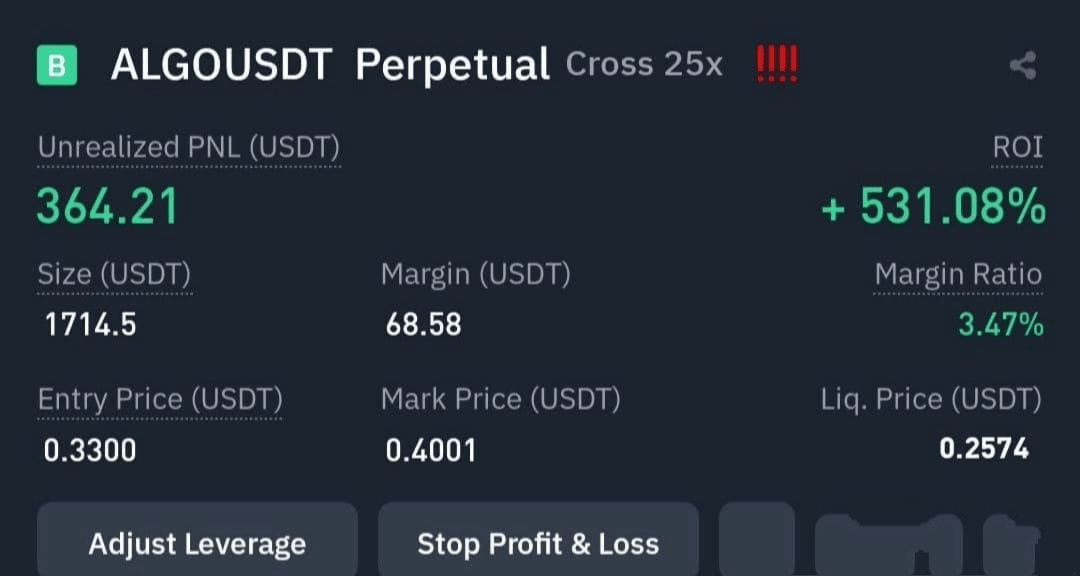The height and width of the screenshot is (576, 1080).
Task: Tap the Cross 25x margin mode label
Action: 643,65
